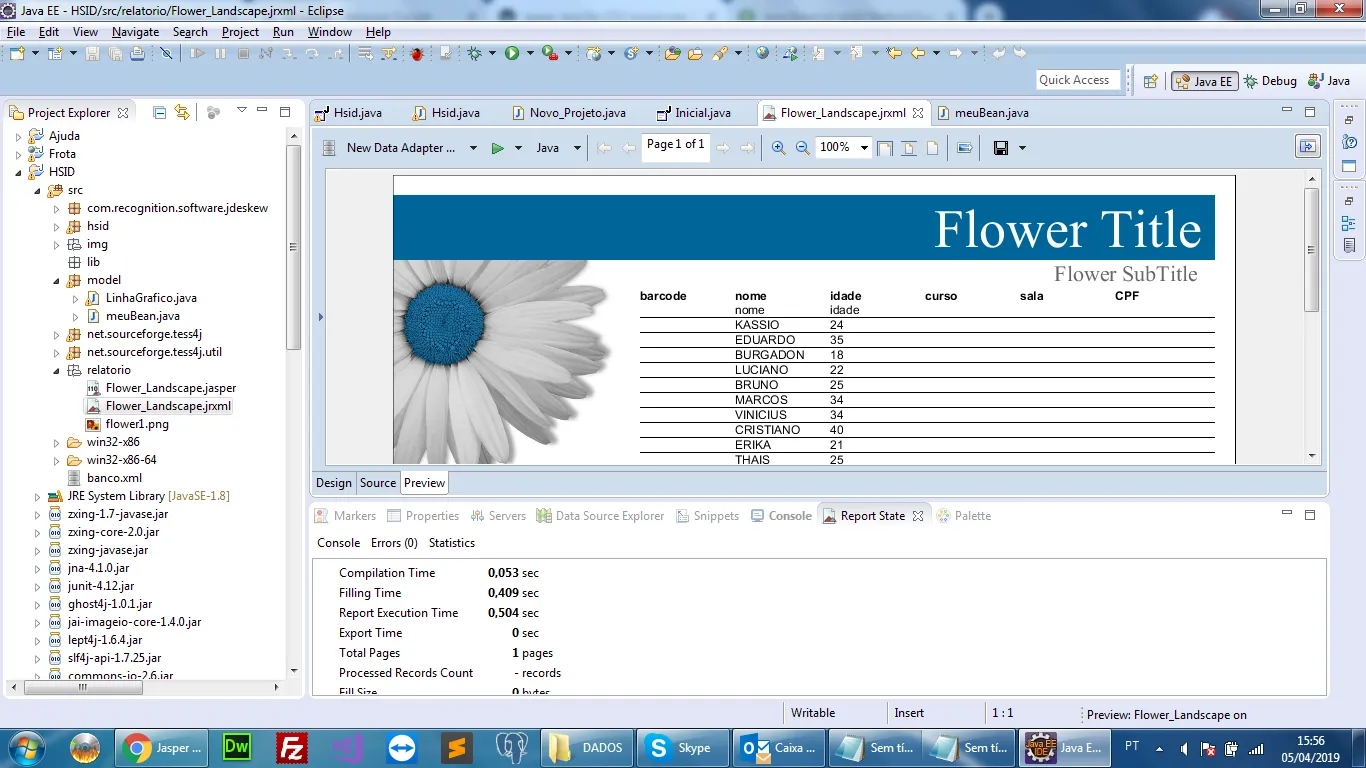Viewport: 1366px width, 768px height.
Task: Switch to the Debug perspective
Action: point(1268,81)
